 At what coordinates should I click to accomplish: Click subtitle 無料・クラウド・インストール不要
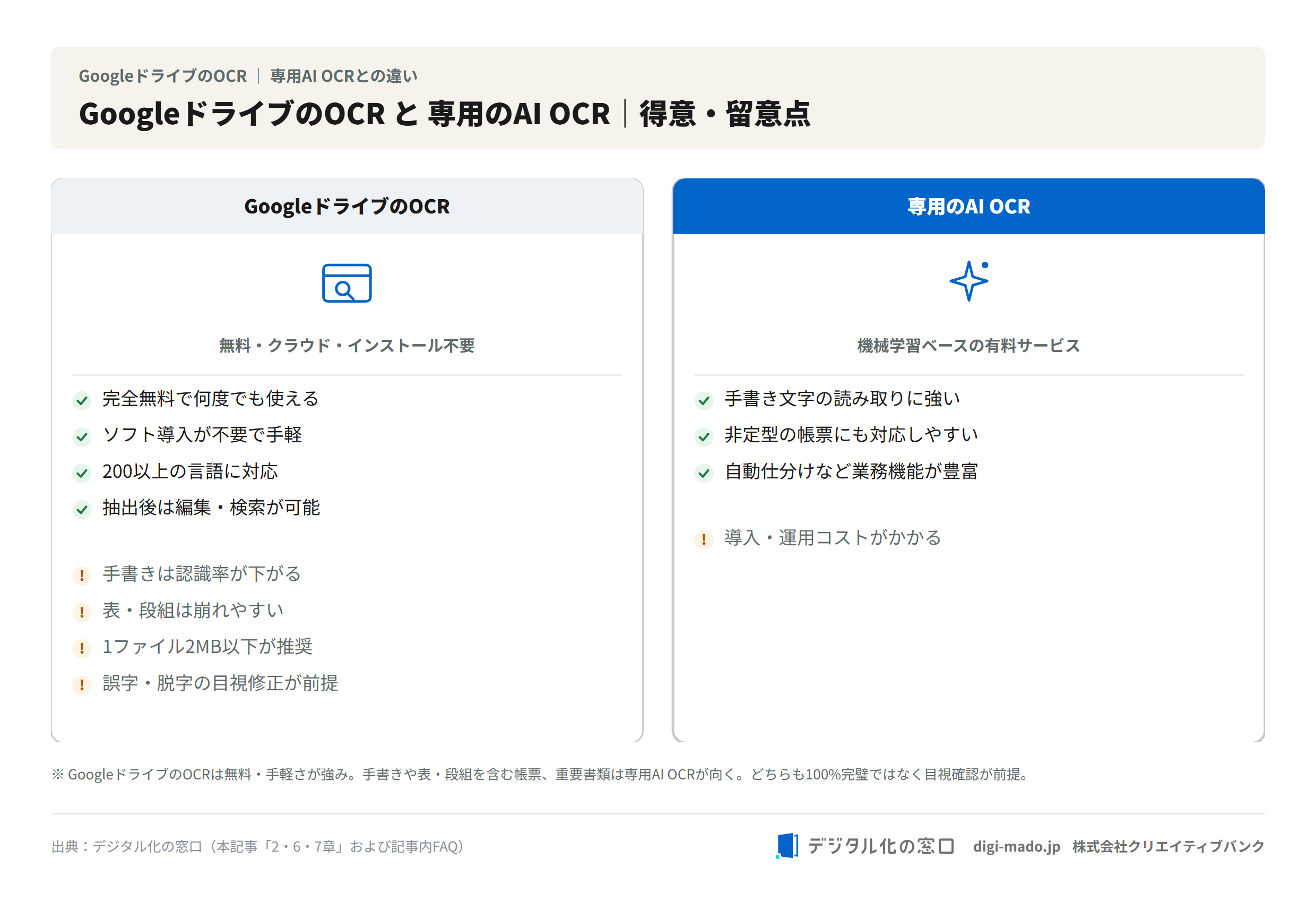(x=347, y=346)
